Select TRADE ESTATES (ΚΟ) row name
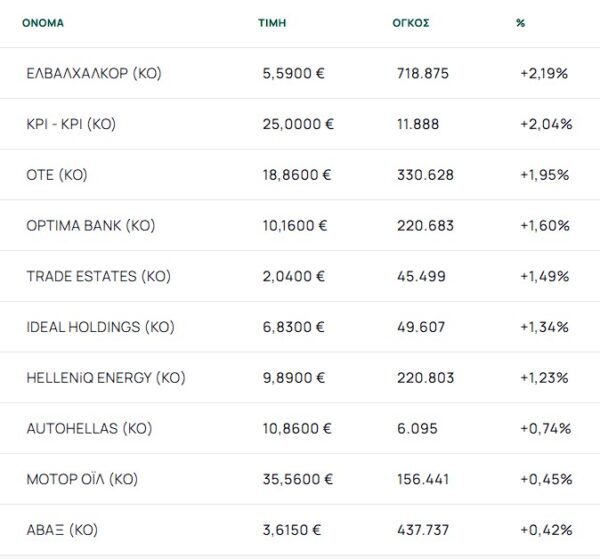 coord(98,276)
